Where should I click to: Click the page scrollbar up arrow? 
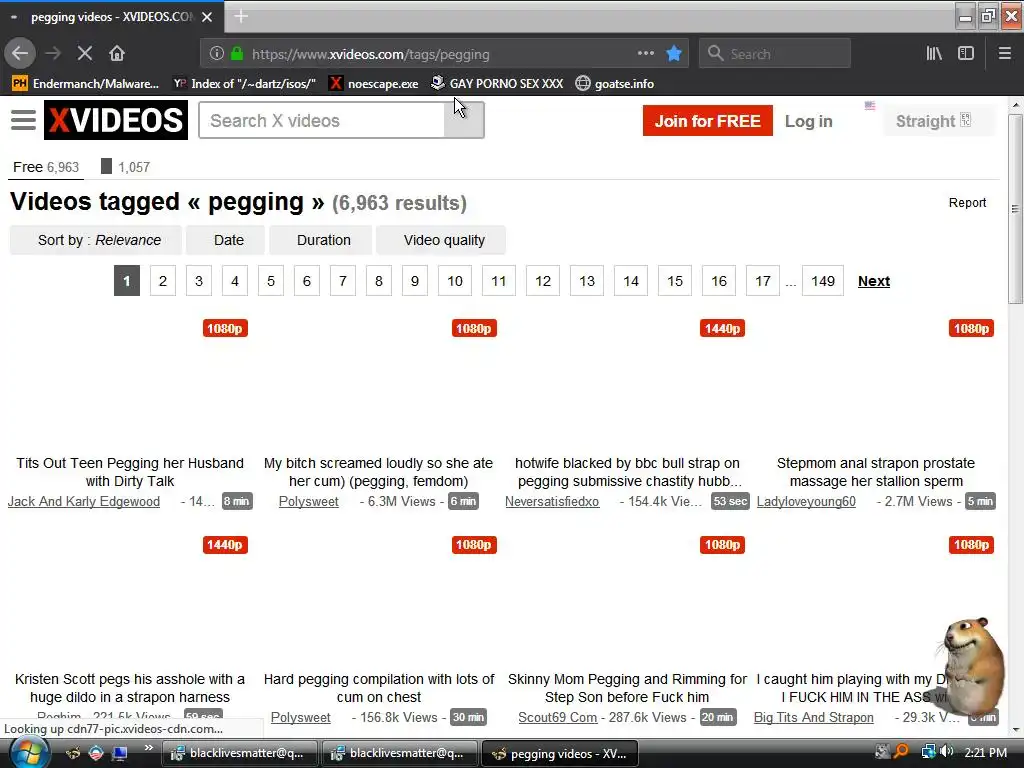tap(1016, 104)
